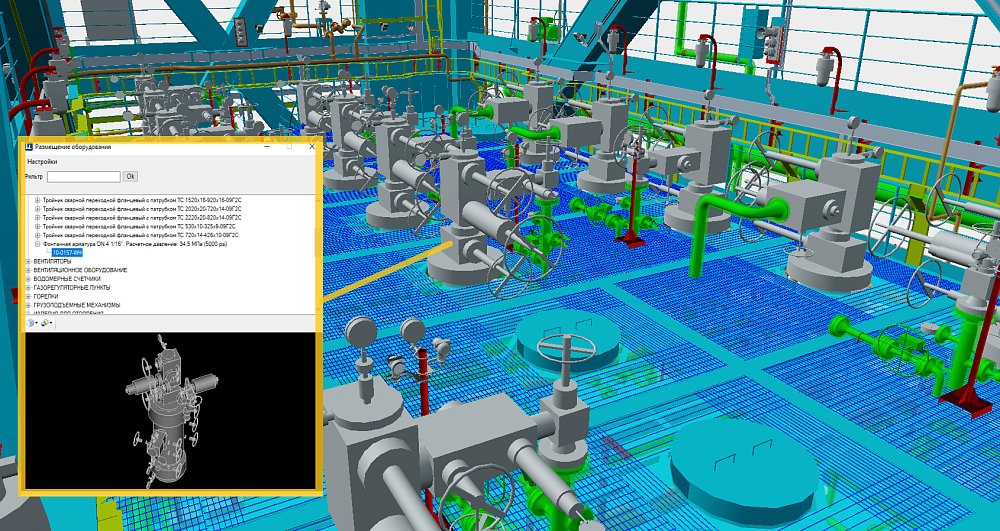Select the 10-0157-WH tree item

click(67, 253)
